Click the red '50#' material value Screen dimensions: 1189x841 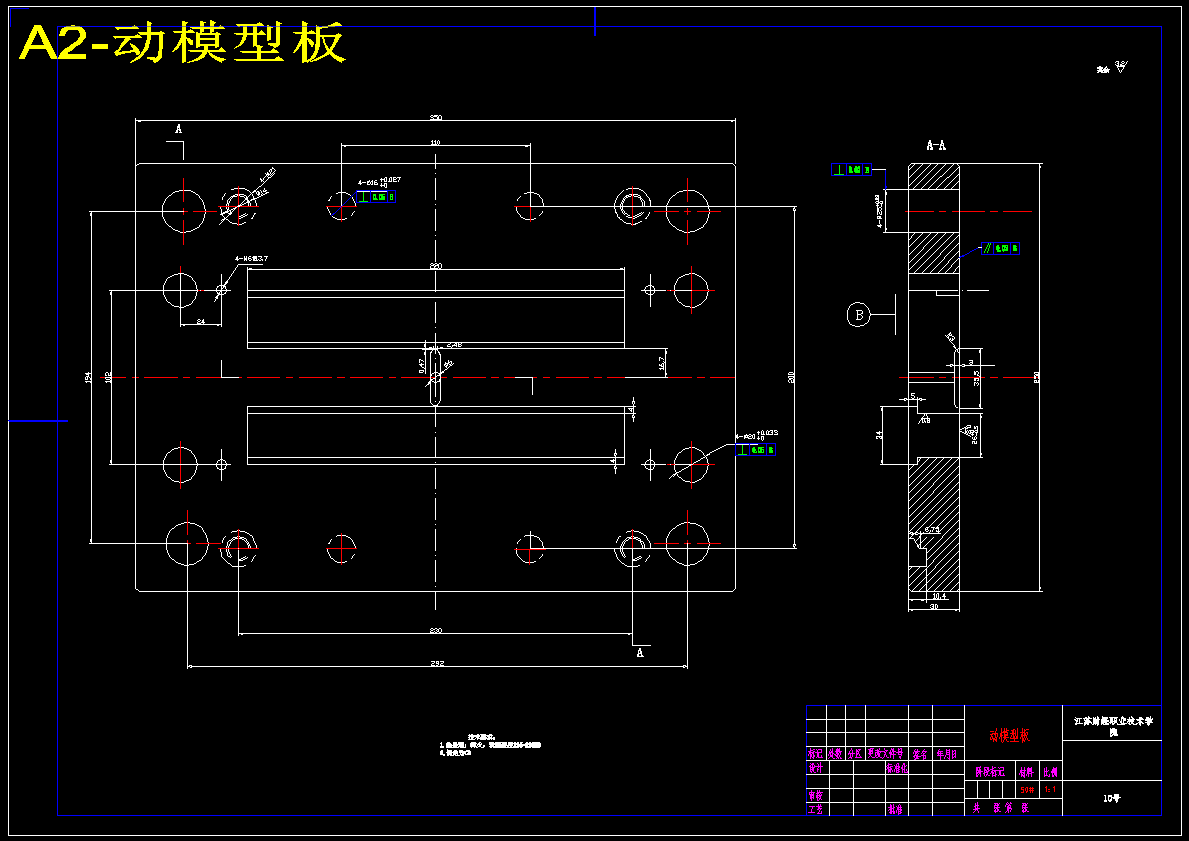tap(1027, 790)
